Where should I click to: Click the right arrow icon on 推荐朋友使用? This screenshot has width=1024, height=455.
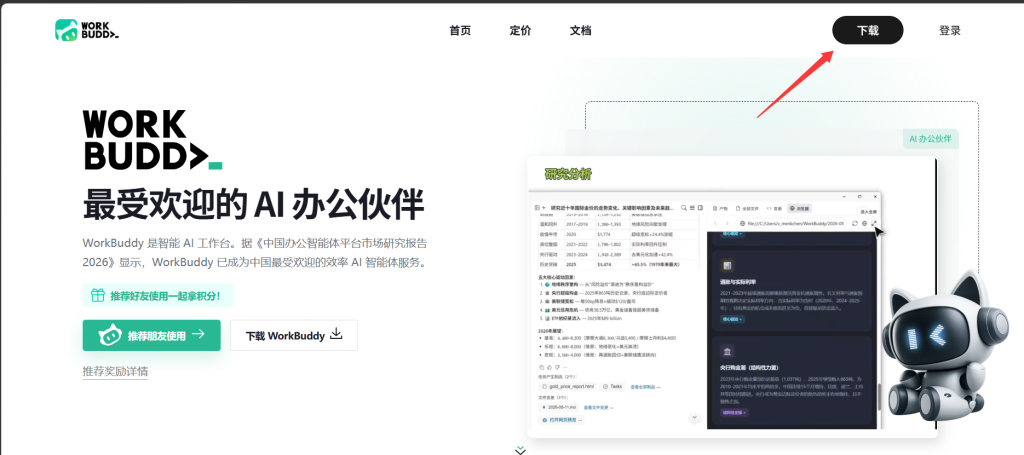tap(199, 334)
